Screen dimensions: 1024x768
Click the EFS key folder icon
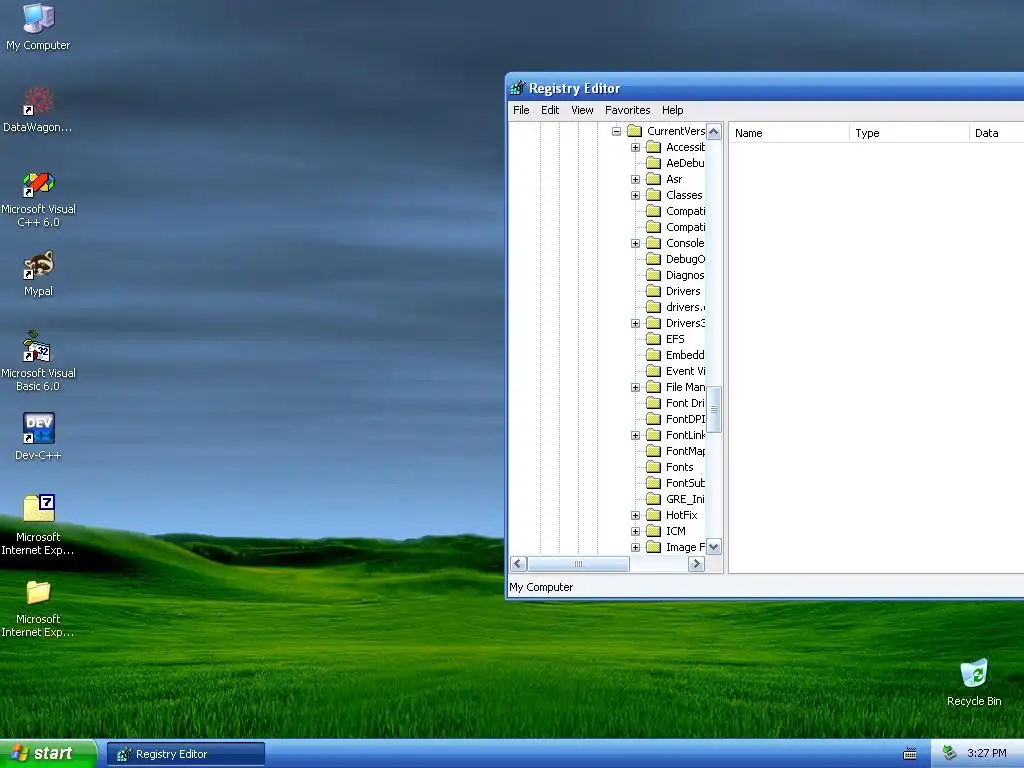(x=653, y=339)
